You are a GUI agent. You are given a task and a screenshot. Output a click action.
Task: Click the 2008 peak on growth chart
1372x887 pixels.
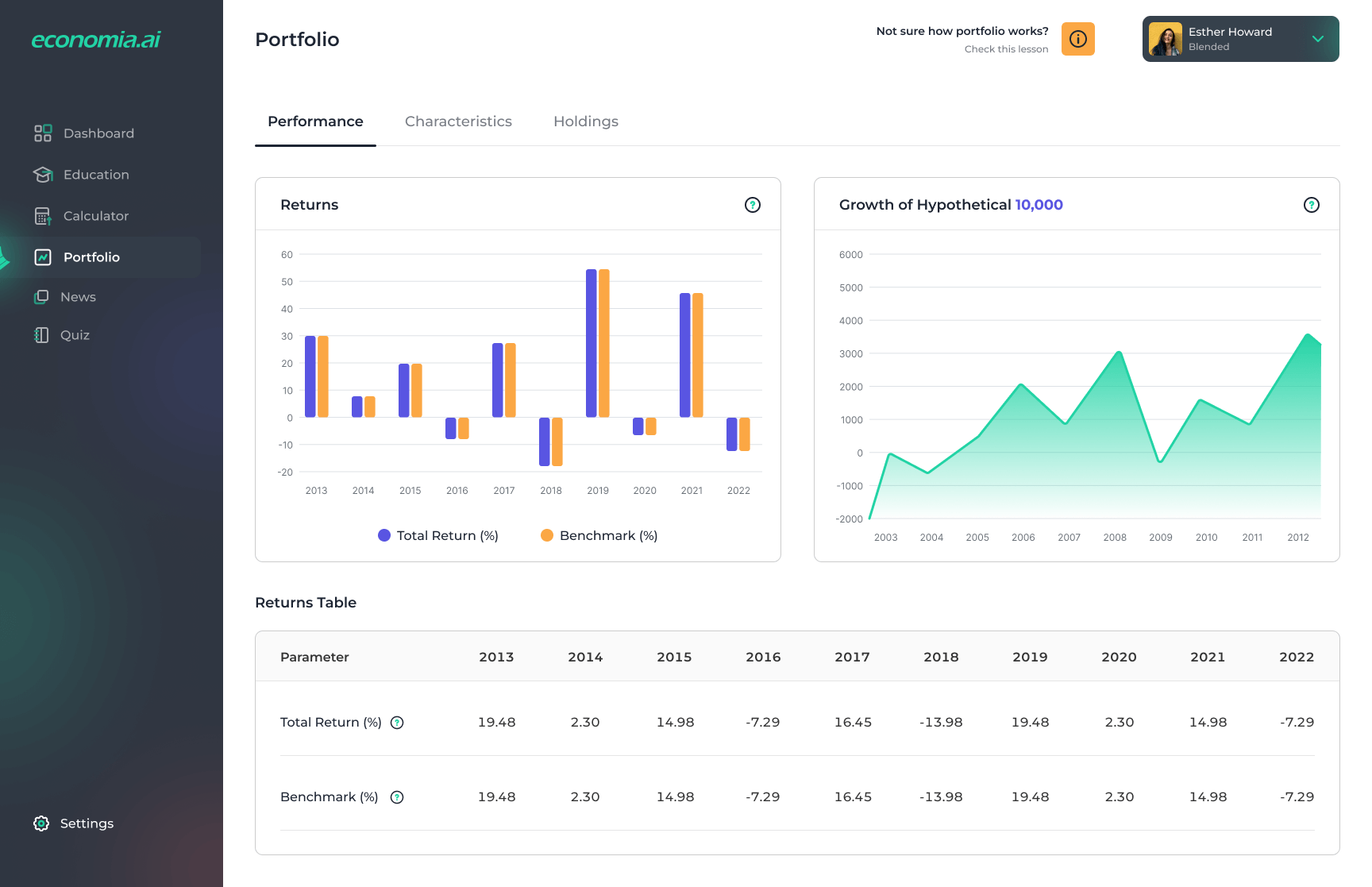tap(1119, 352)
